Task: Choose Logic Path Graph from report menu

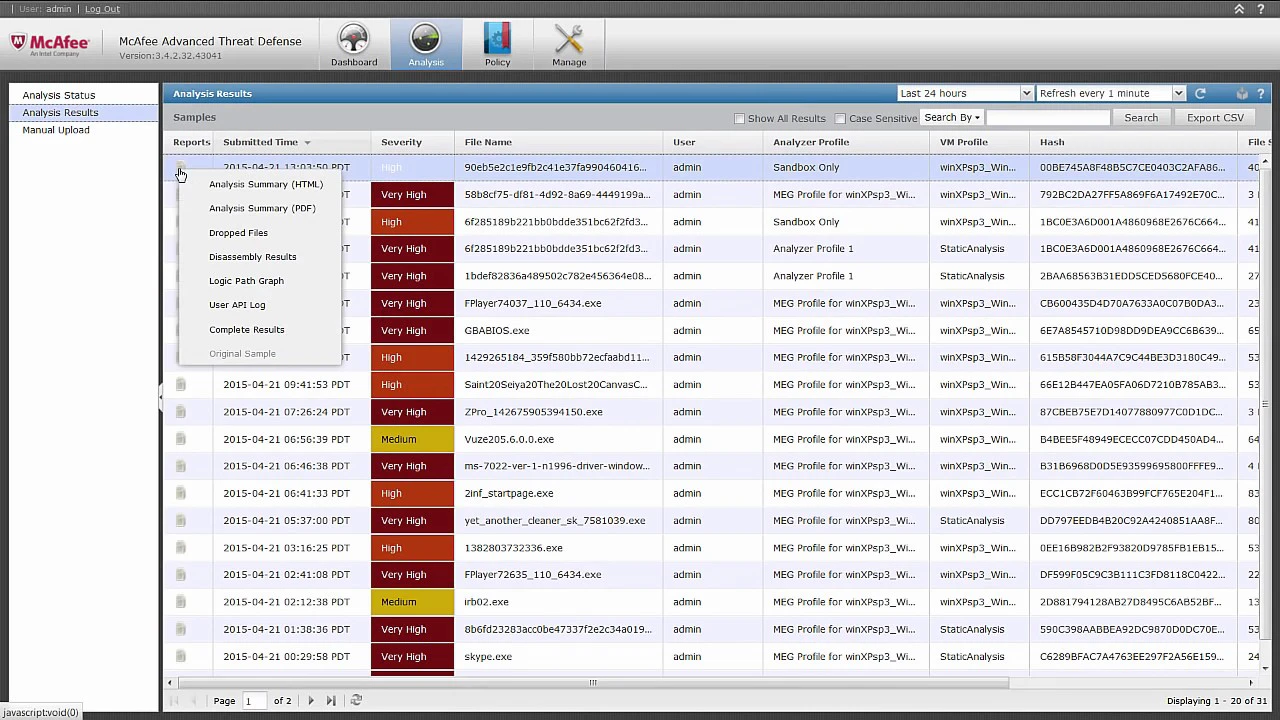Action: (246, 281)
